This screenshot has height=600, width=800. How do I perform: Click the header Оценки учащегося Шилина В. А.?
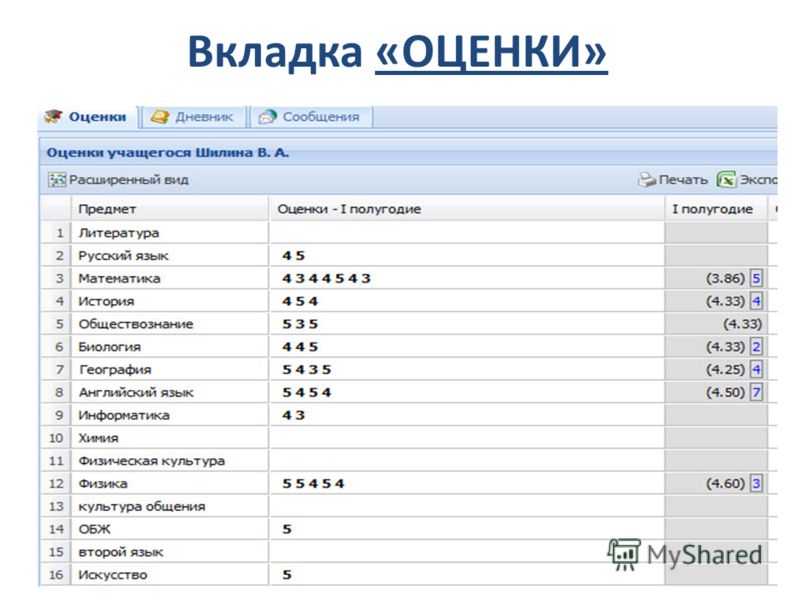(x=168, y=153)
